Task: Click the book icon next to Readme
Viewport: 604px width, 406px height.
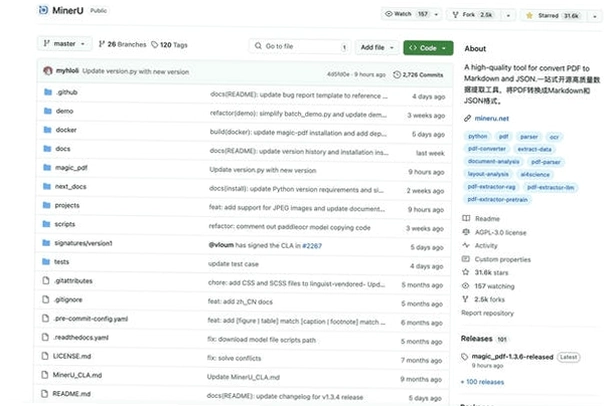Action: coord(466,218)
